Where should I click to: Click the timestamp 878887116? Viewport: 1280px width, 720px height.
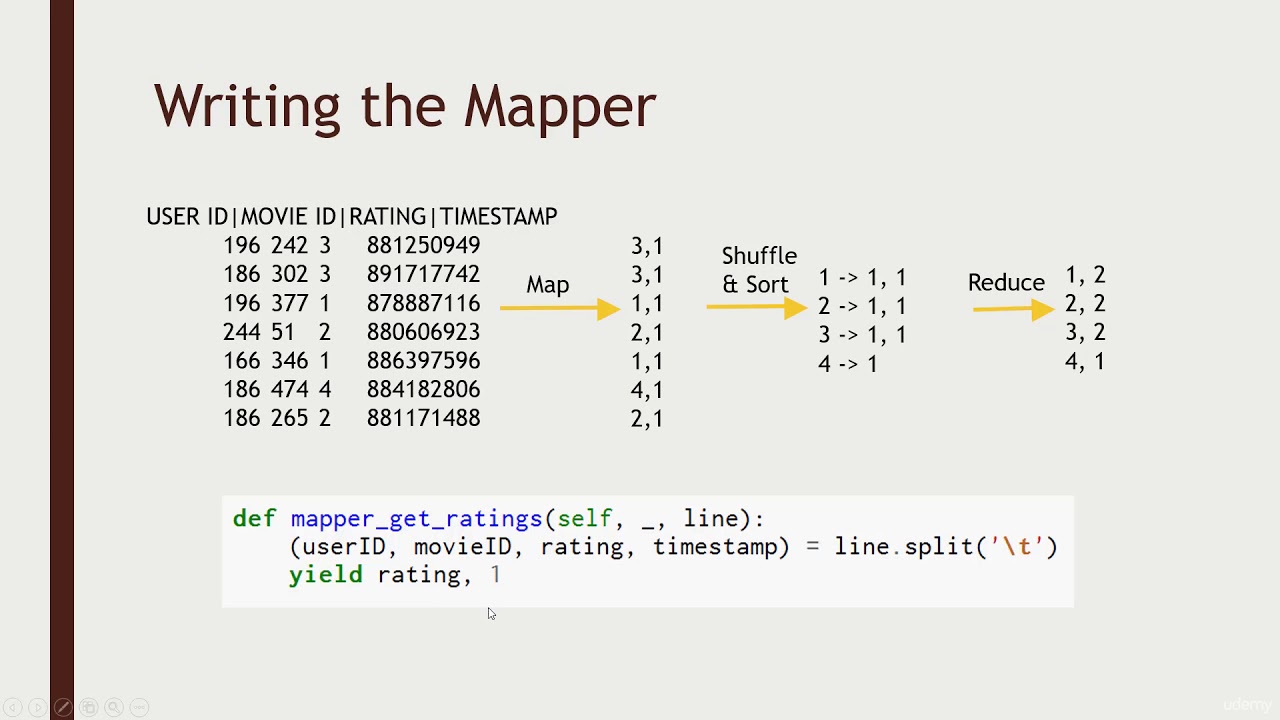click(423, 303)
